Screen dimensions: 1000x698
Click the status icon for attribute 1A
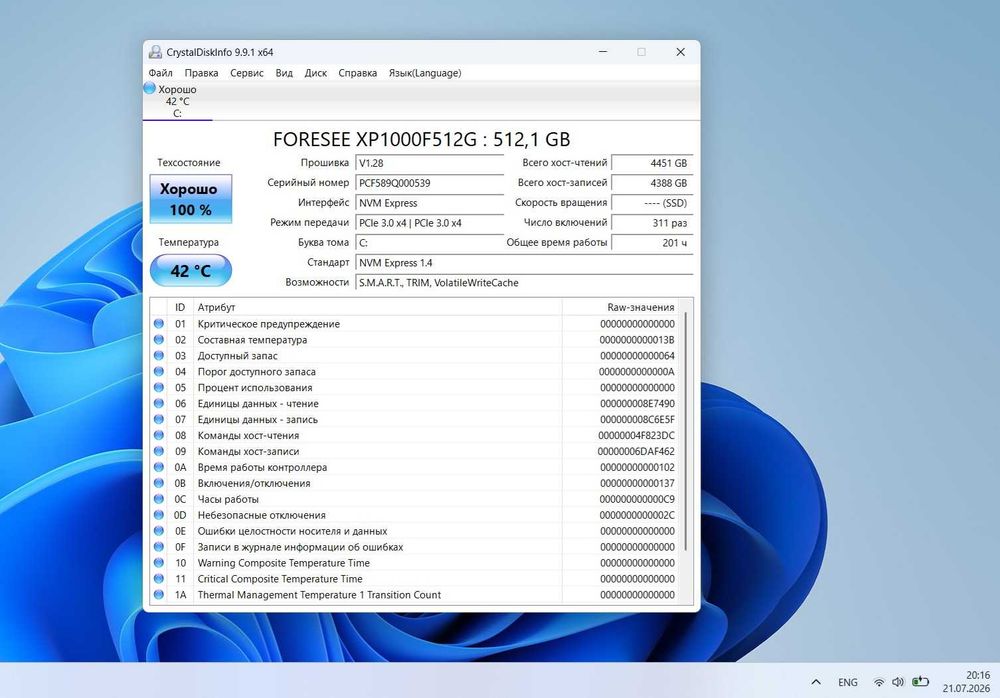click(x=159, y=595)
